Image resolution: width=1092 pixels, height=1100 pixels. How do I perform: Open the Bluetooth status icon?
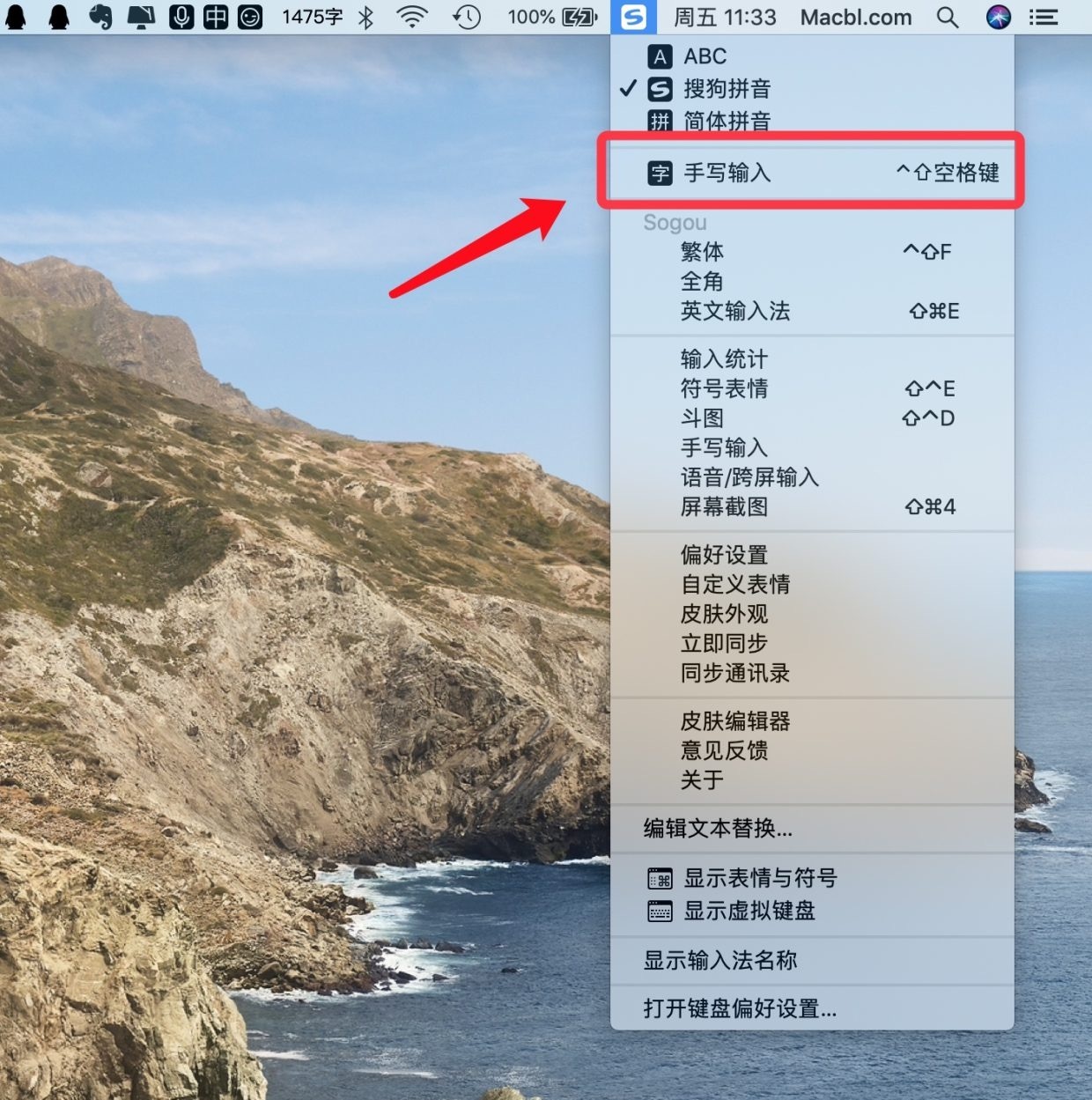pos(366,17)
